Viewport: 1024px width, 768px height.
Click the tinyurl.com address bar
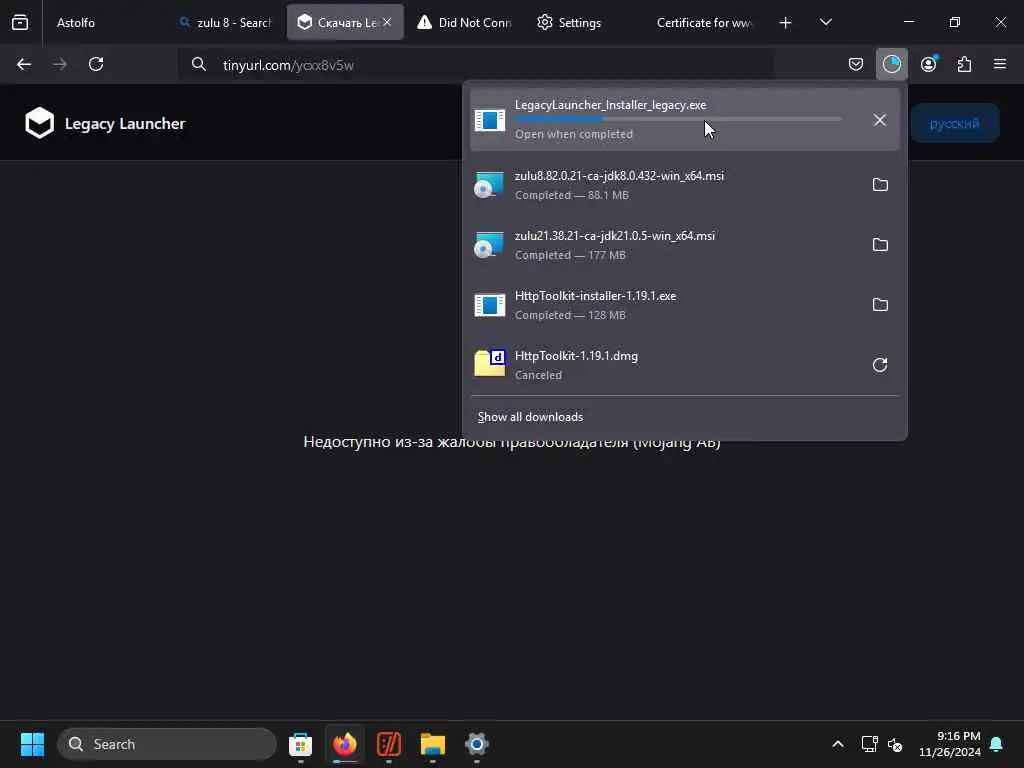tap(477, 65)
